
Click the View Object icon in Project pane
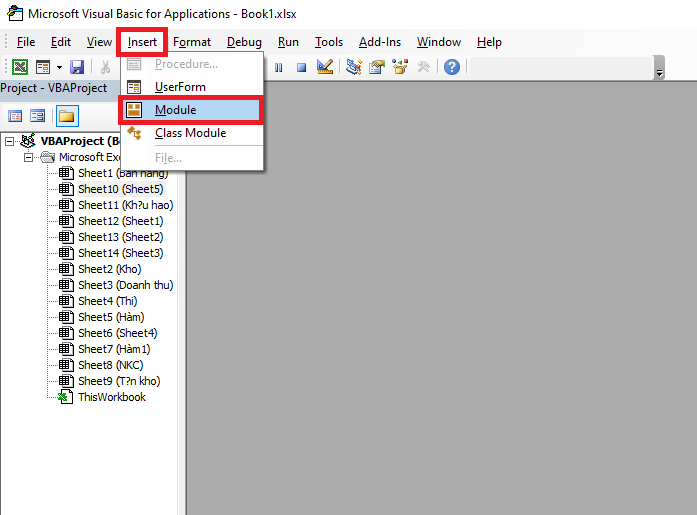pyautogui.click(x=37, y=116)
